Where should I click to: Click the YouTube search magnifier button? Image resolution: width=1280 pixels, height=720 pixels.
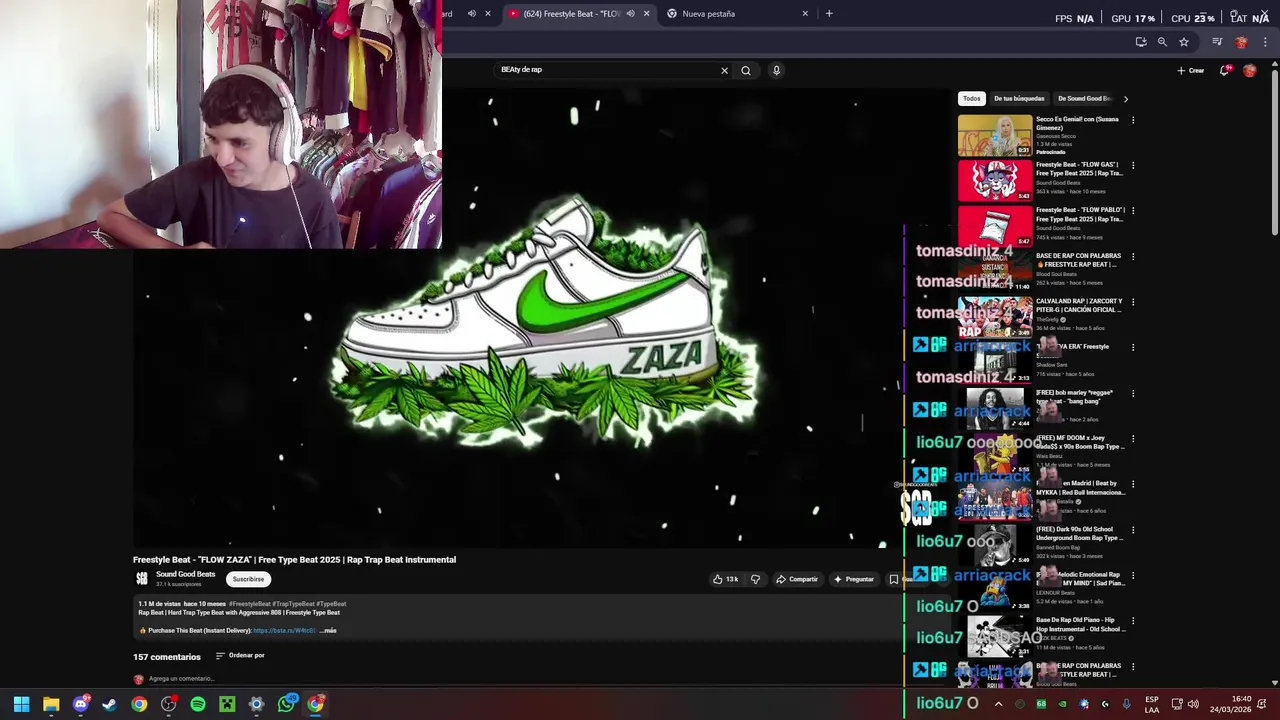[x=745, y=70]
